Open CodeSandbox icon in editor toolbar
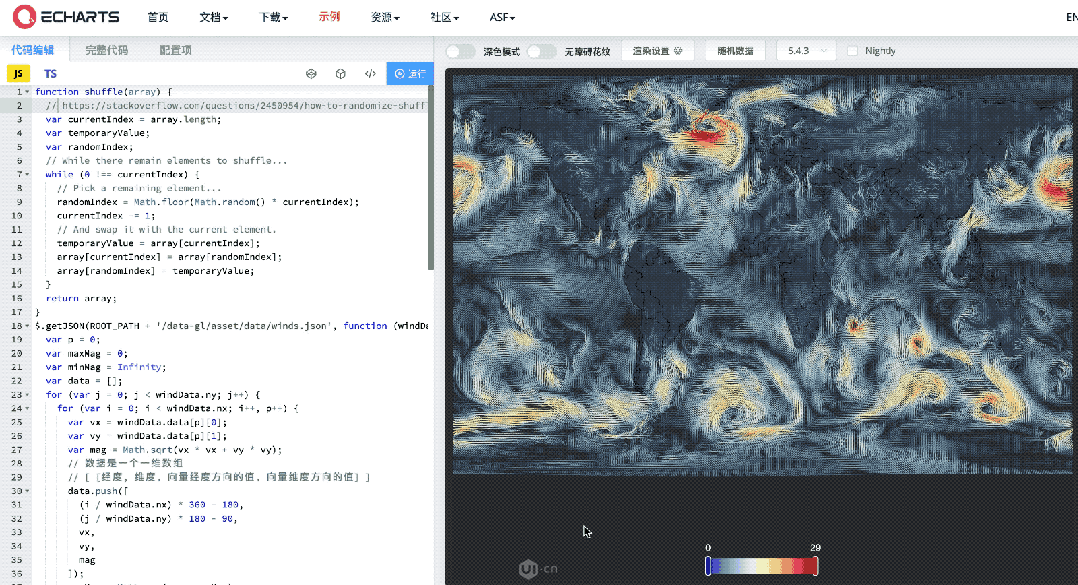1078x585 pixels. (311, 74)
